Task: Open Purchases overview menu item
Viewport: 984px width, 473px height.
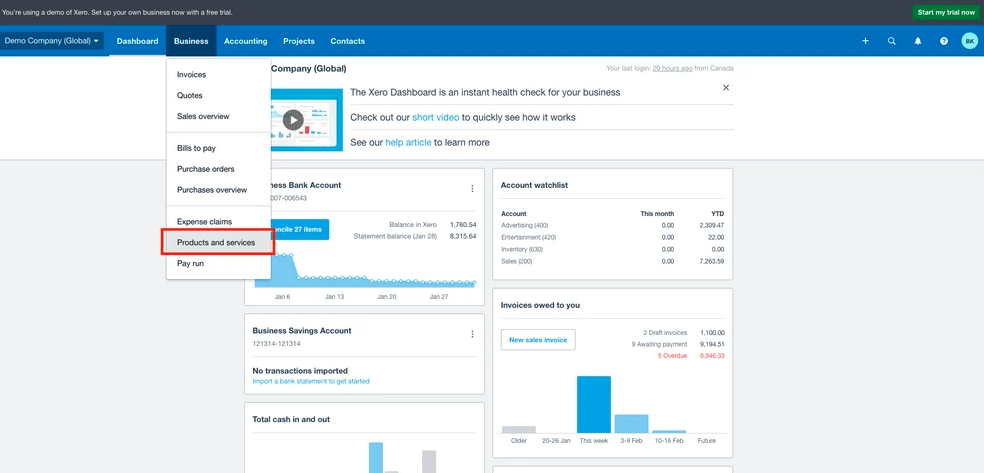Action: pyautogui.click(x=218, y=189)
